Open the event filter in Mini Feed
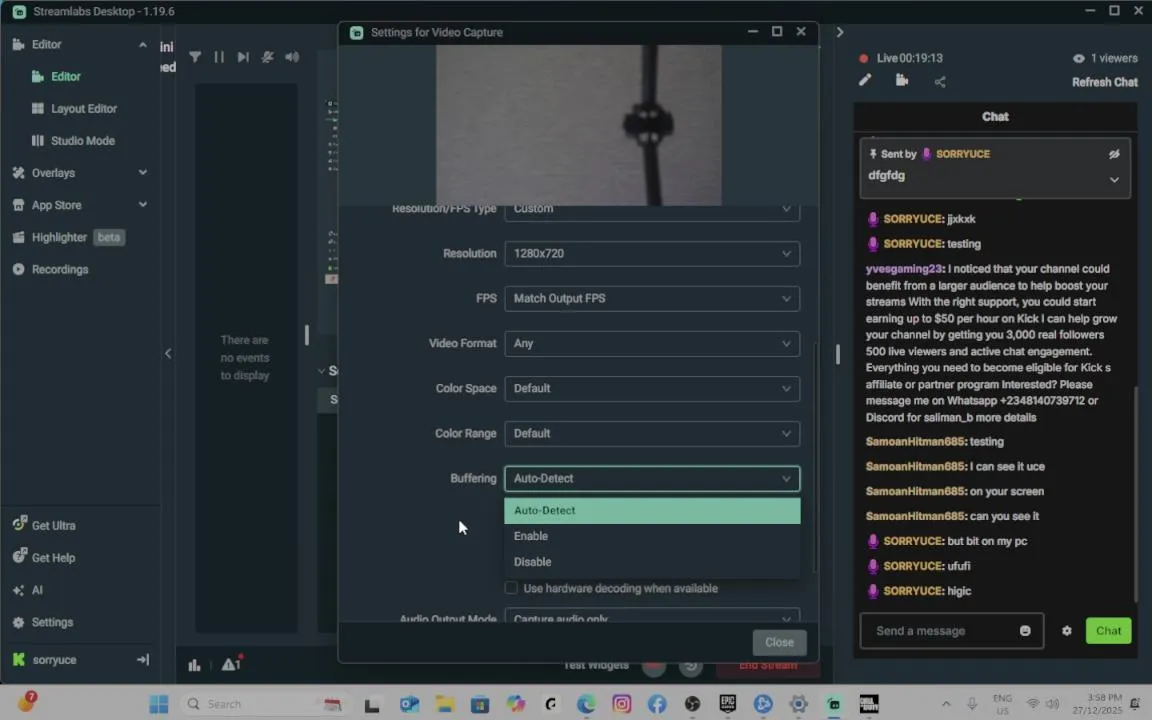Screen dimensions: 1152x720 (x=195, y=57)
